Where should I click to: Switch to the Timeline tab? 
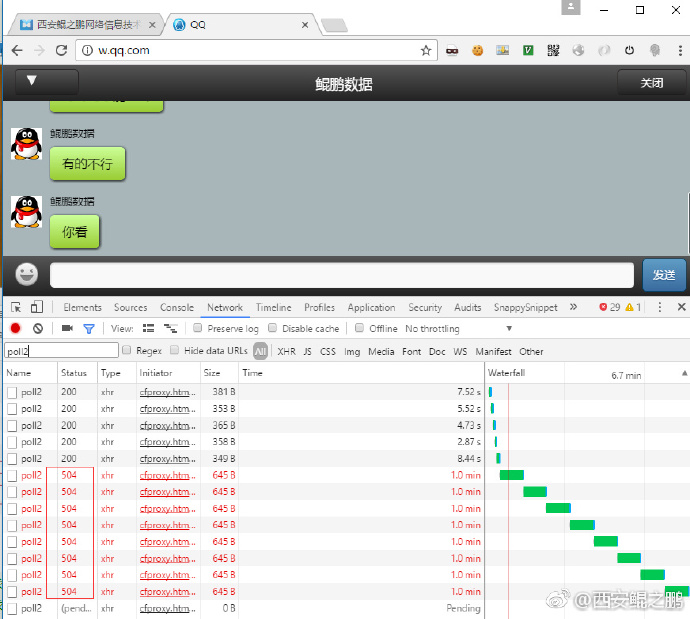273,308
